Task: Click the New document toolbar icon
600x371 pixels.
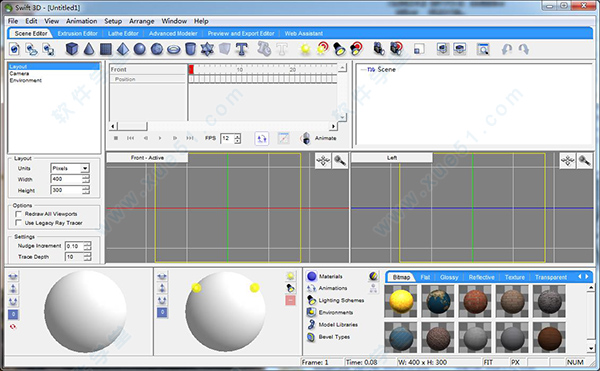Action: 15,49
